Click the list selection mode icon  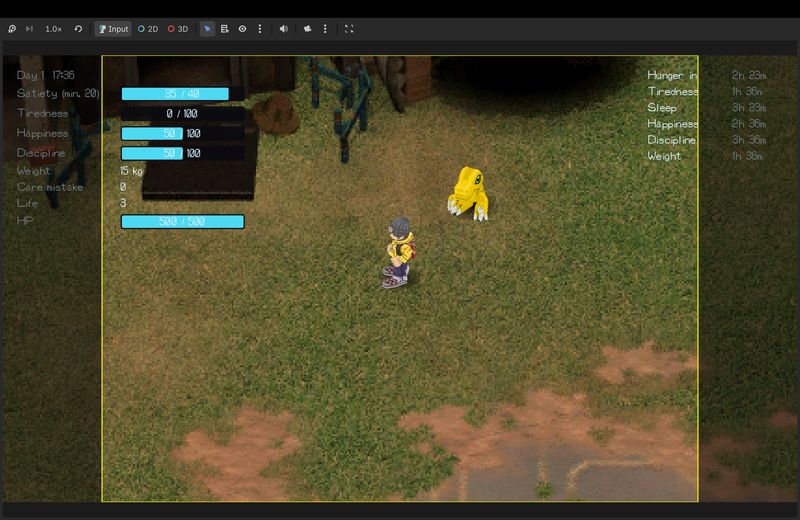tap(225, 29)
